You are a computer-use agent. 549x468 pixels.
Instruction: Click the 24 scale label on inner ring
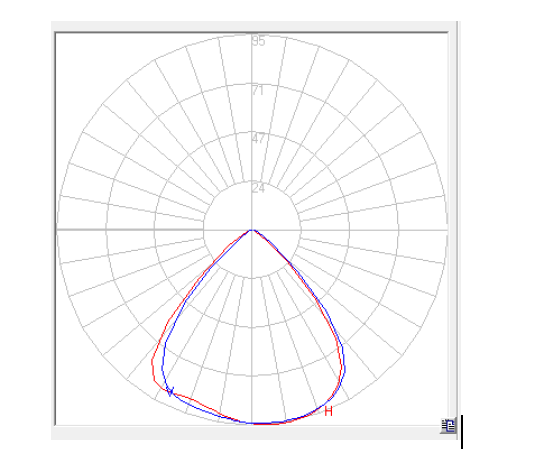point(258,188)
